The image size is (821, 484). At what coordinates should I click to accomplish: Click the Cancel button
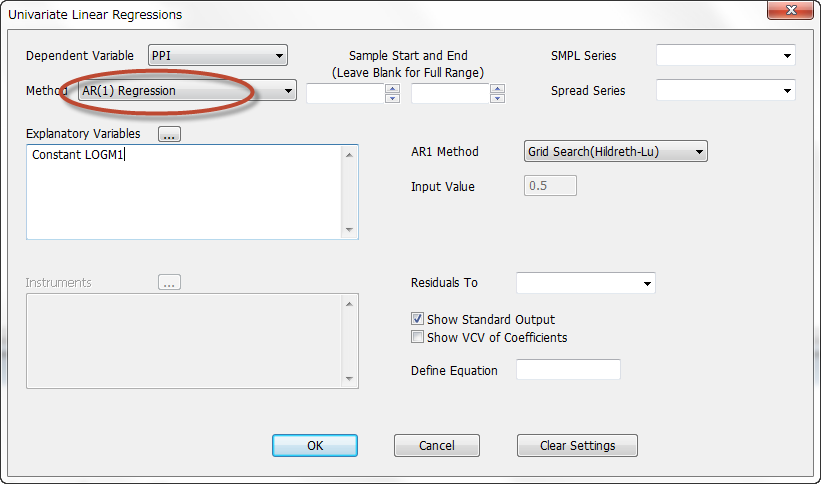tap(437, 445)
